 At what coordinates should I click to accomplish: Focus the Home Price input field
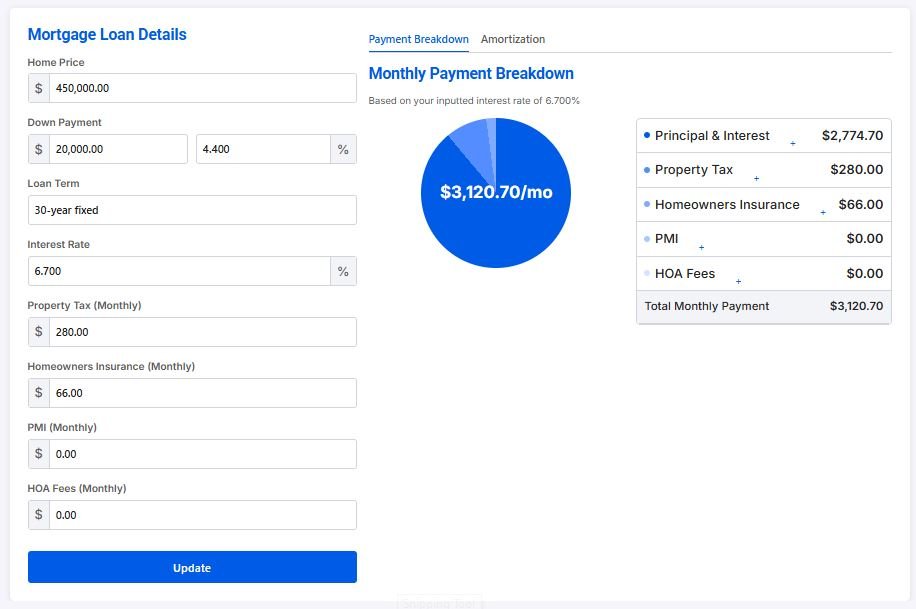(203, 88)
